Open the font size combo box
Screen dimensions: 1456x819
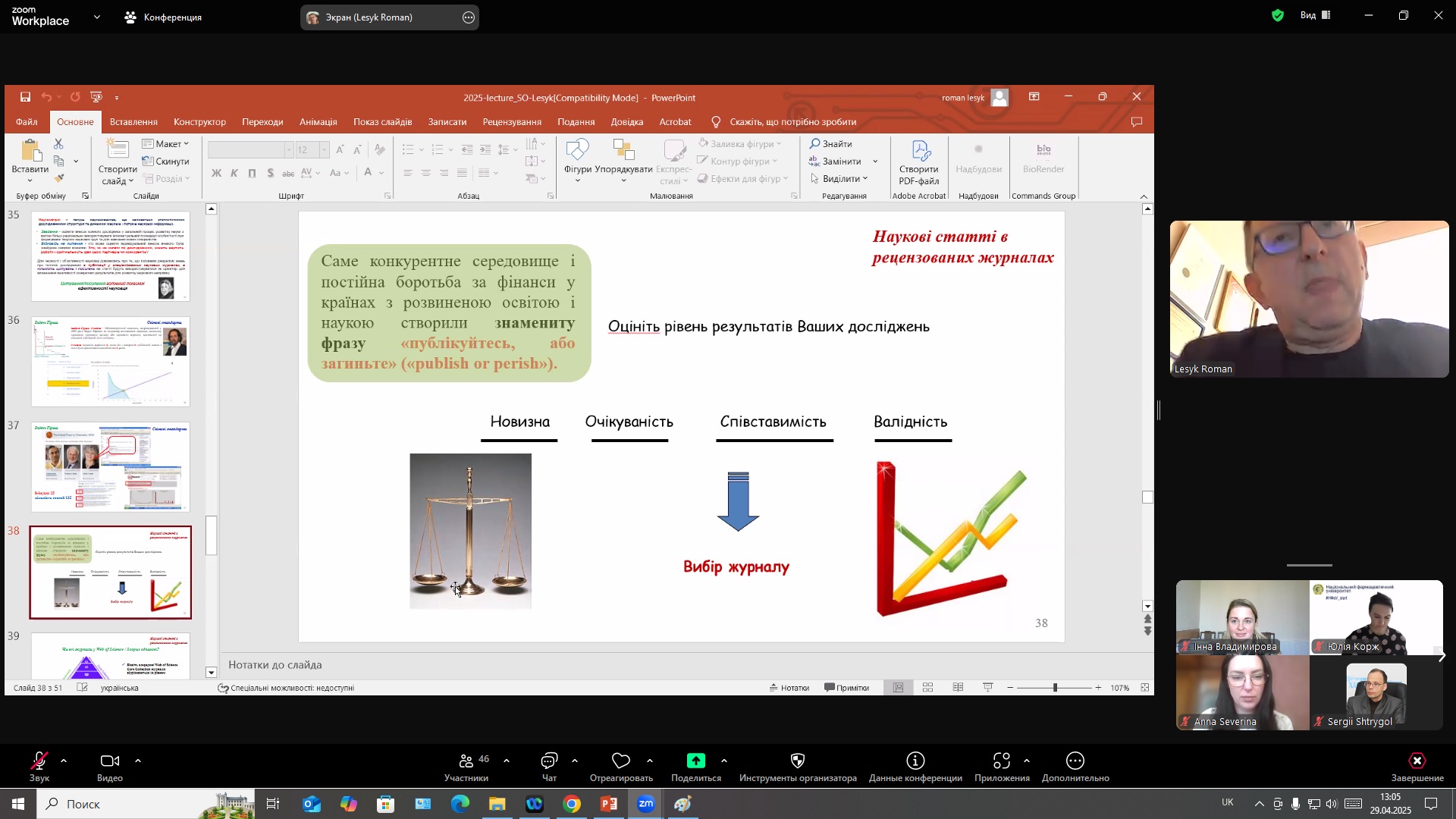point(312,150)
